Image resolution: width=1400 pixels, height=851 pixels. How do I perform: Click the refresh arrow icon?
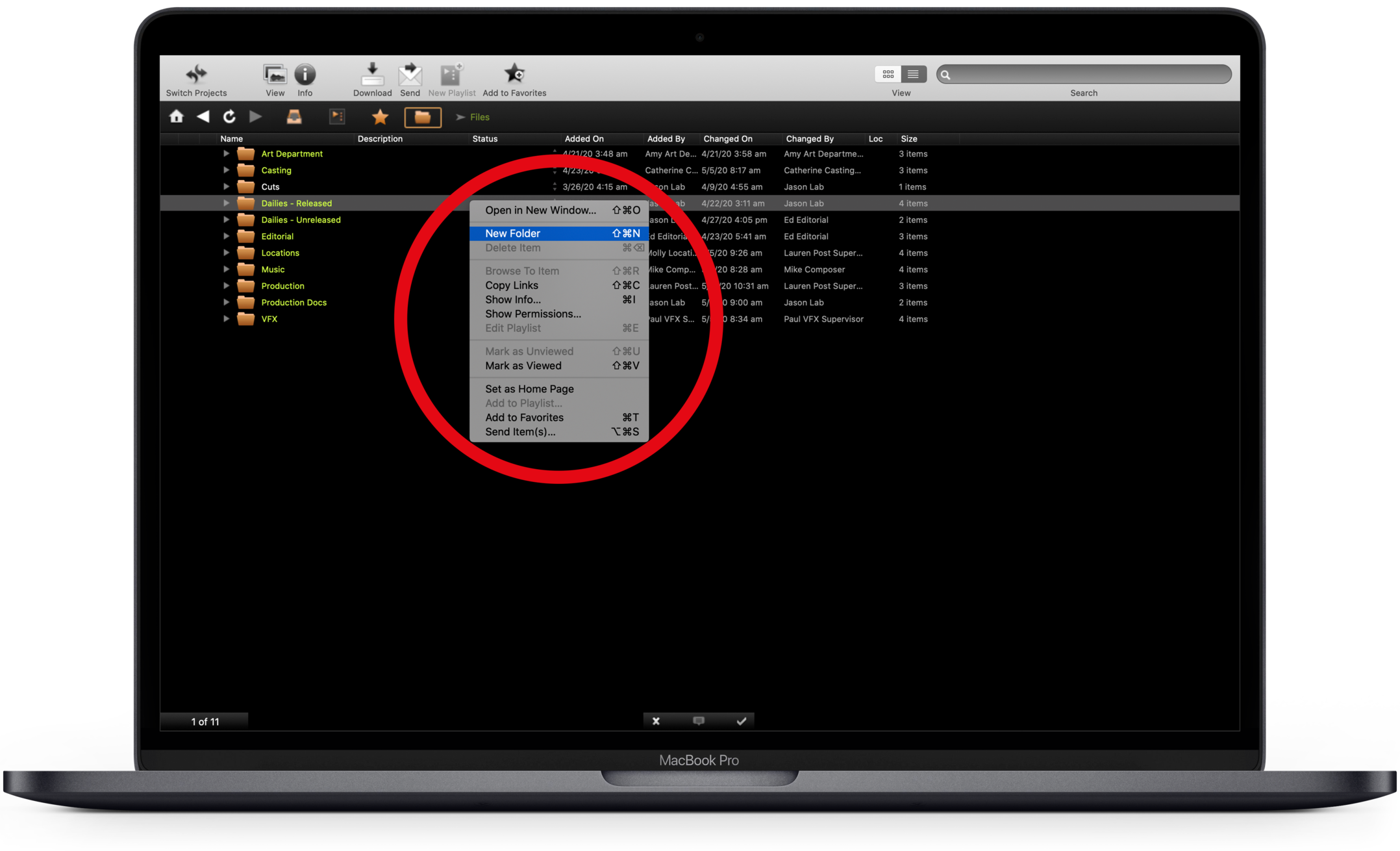click(229, 116)
